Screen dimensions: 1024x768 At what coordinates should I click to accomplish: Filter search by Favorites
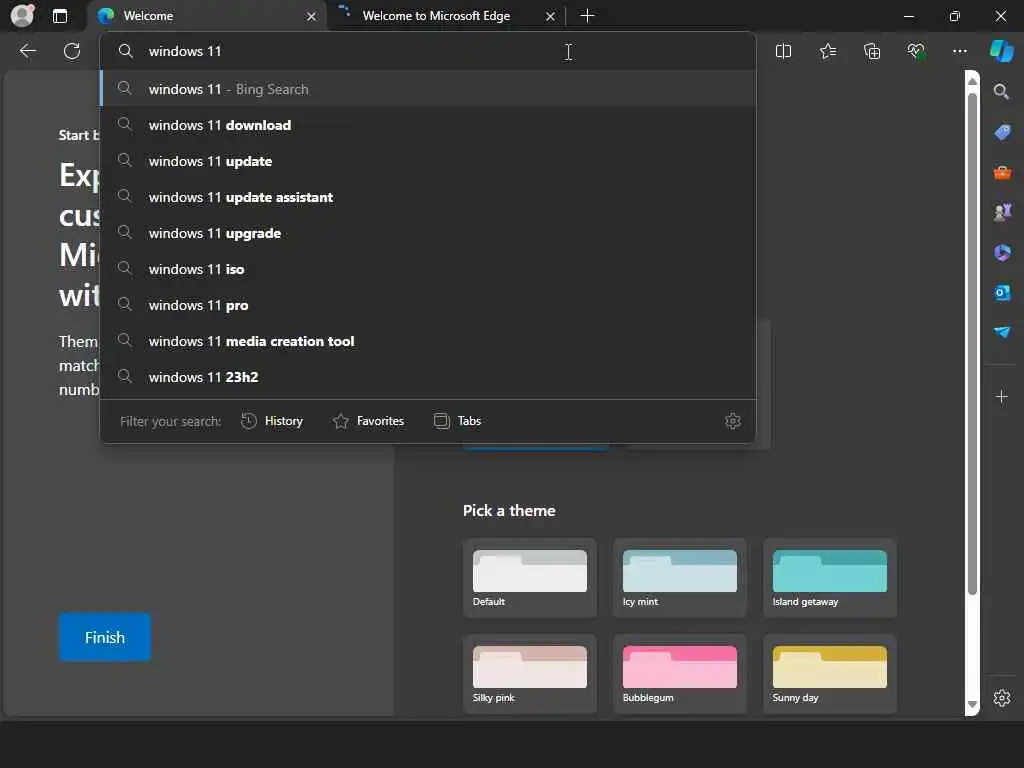click(x=368, y=421)
